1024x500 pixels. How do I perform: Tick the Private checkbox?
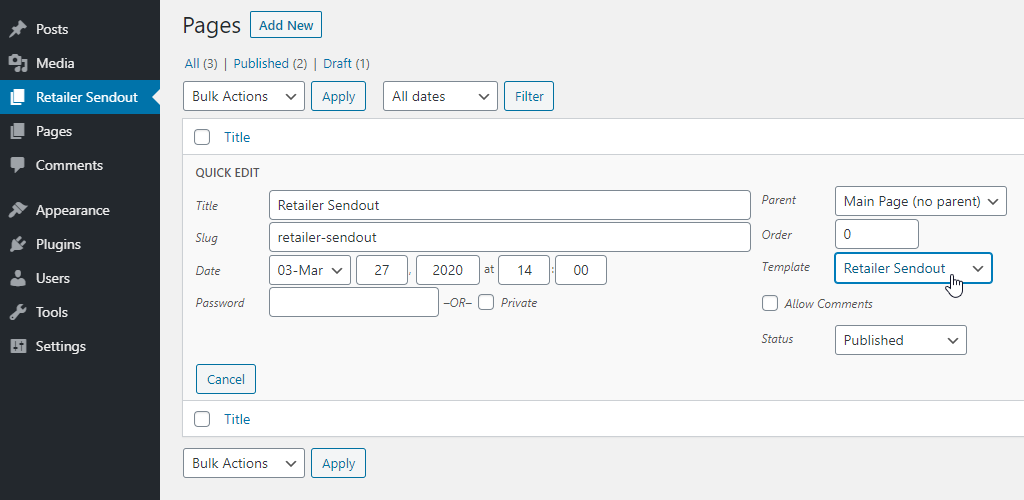point(486,302)
